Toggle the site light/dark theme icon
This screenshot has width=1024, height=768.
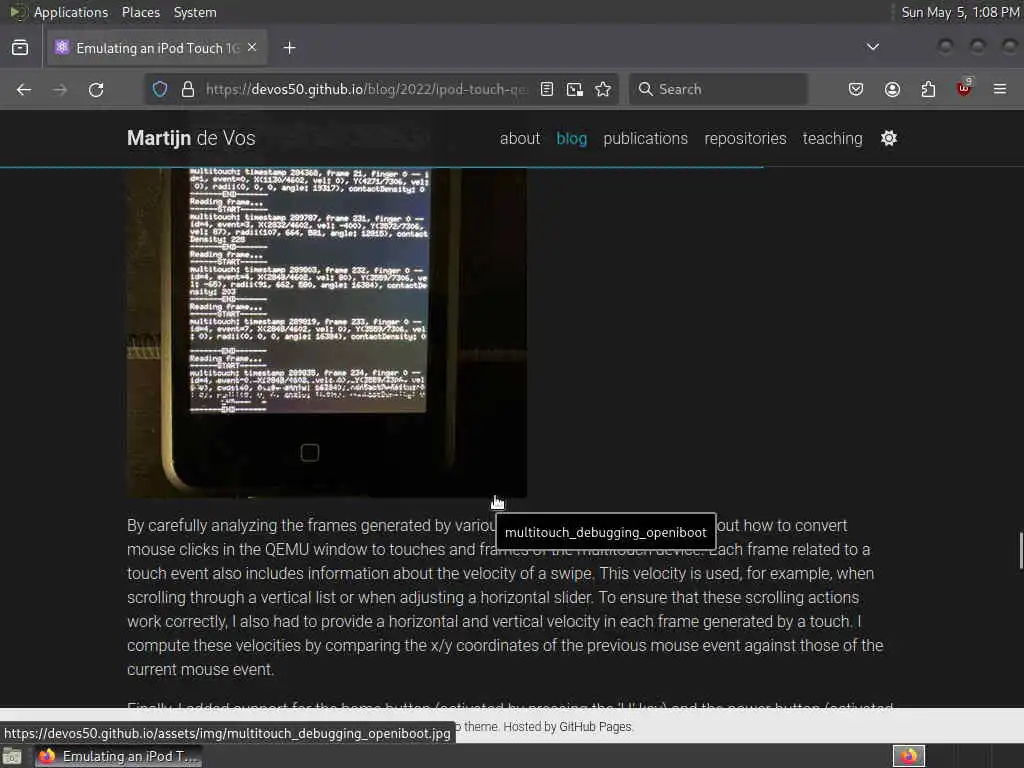[x=889, y=138]
